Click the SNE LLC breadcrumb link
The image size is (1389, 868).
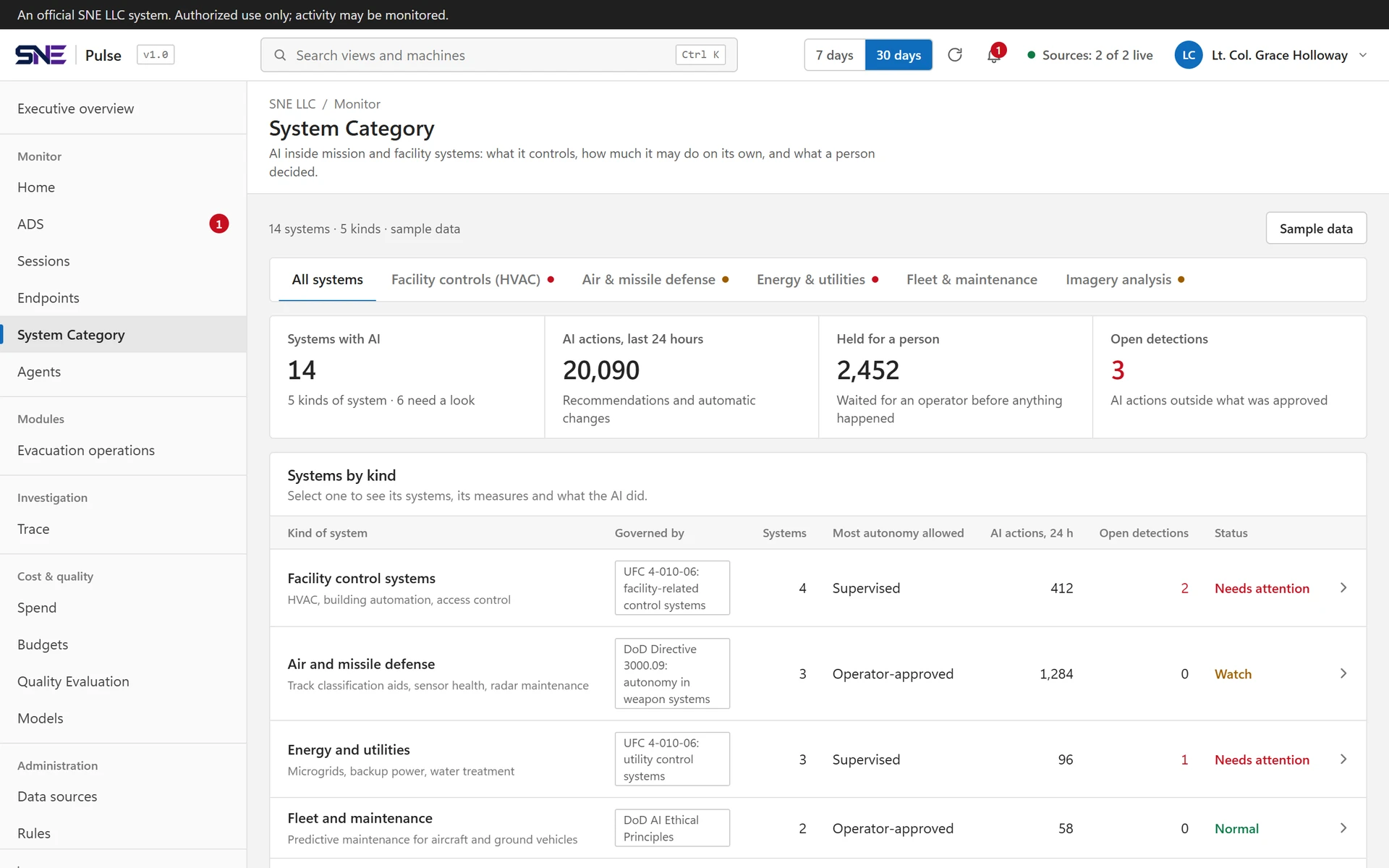tap(292, 104)
